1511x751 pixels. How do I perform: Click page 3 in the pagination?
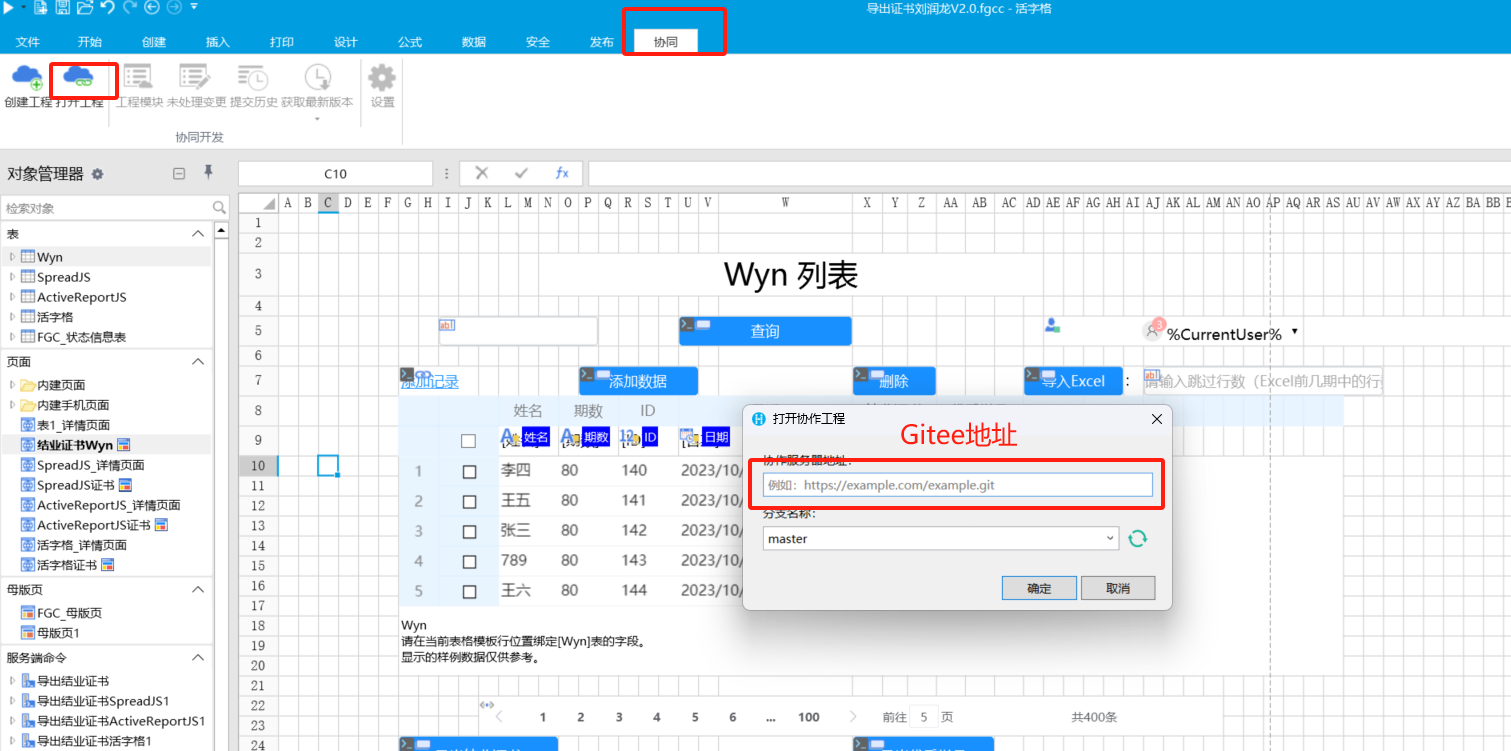(619, 717)
